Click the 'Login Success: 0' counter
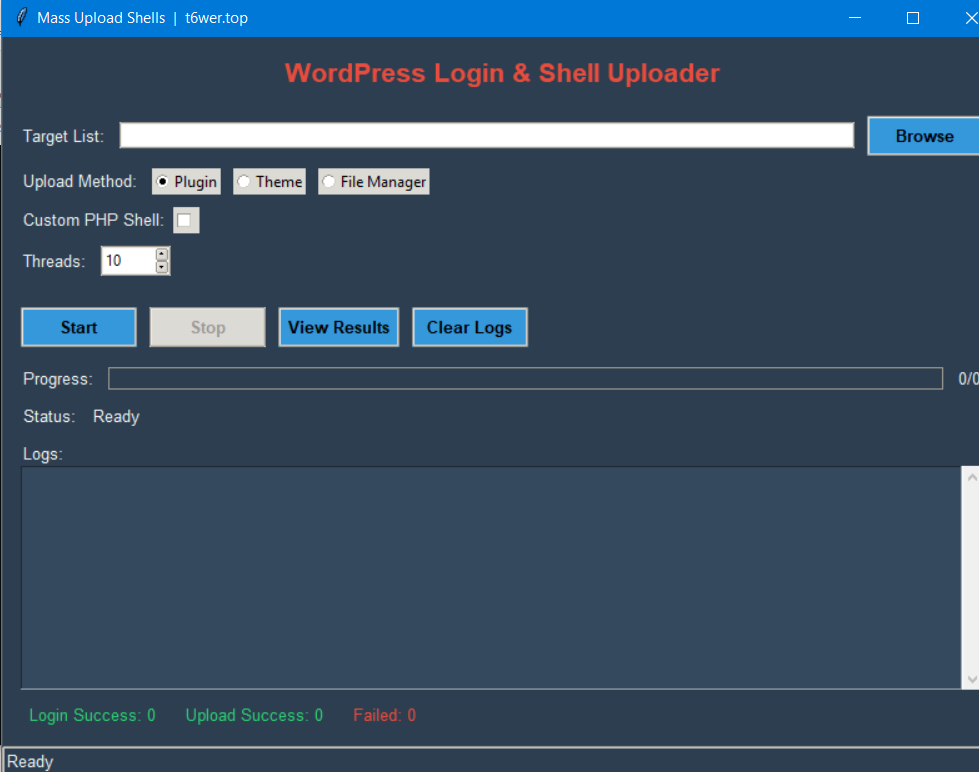The height and width of the screenshot is (772, 979). click(x=92, y=715)
